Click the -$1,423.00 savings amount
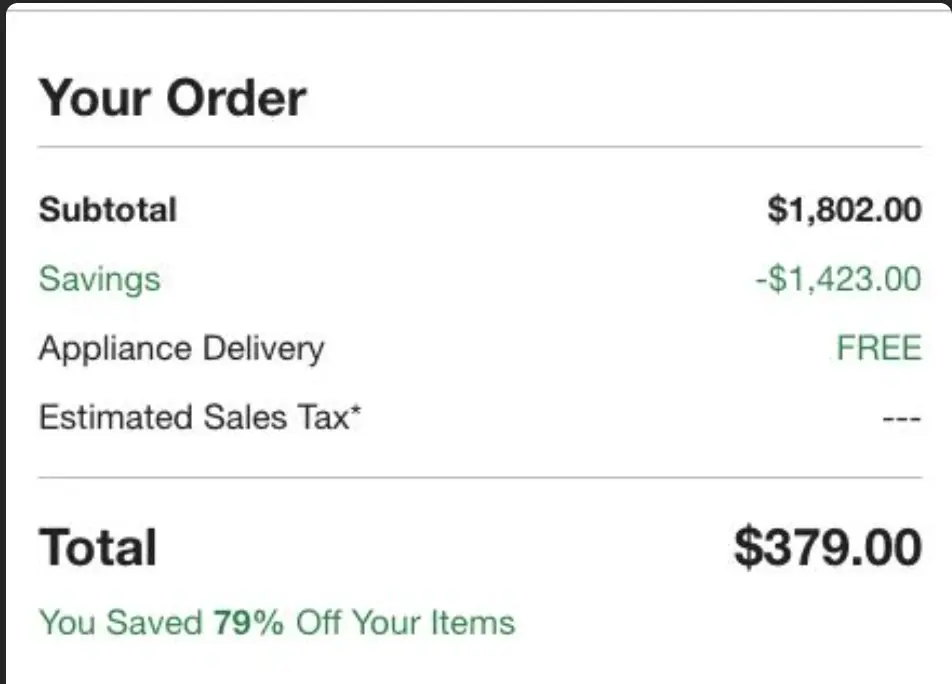 tap(838, 279)
